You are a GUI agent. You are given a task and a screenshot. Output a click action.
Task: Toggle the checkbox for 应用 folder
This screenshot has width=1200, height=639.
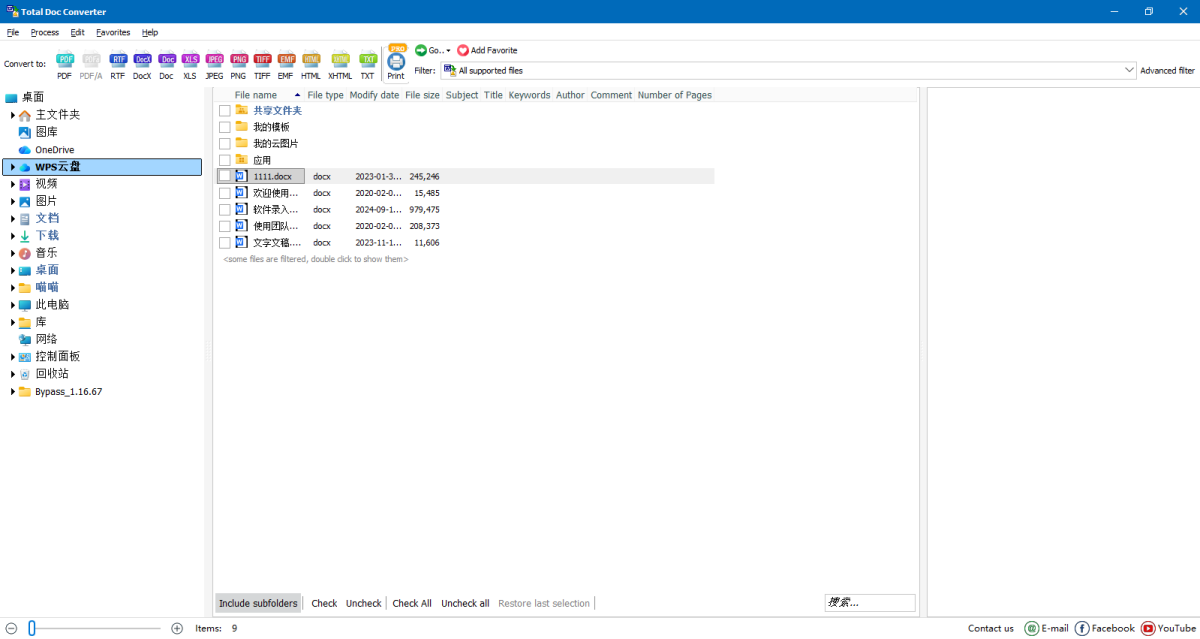click(x=225, y=160)
